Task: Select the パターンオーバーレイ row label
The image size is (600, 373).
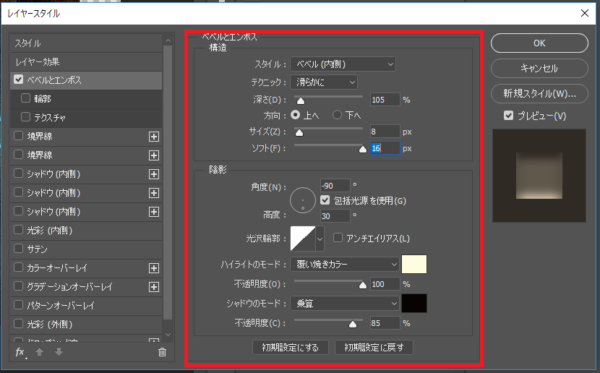Action: tap(60, 306)
